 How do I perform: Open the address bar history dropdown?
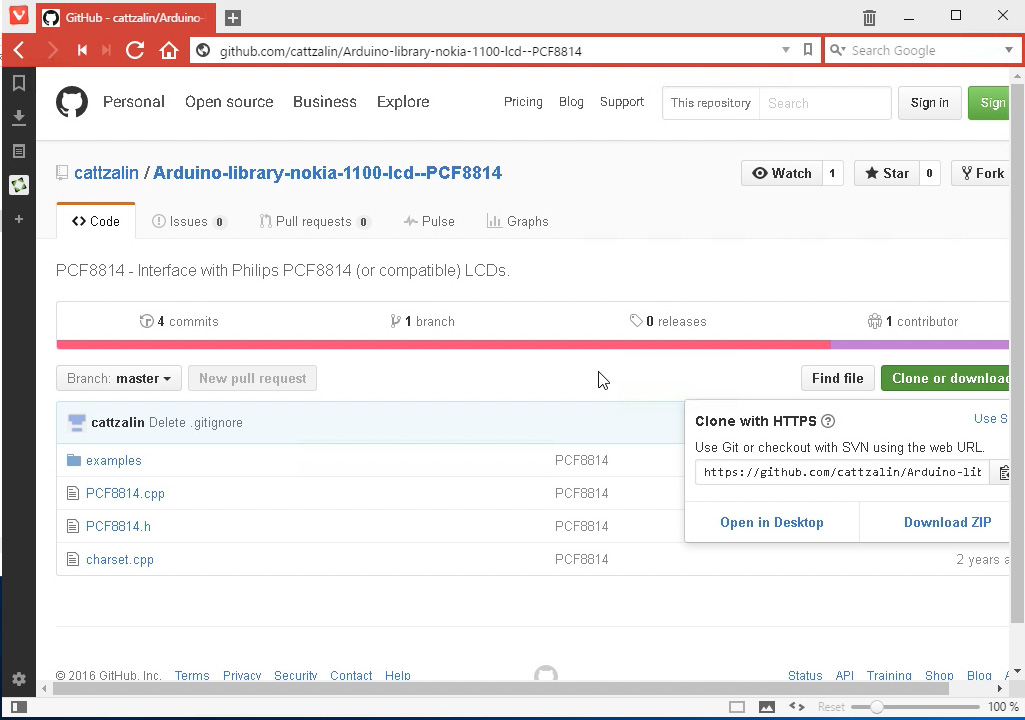coord(786,50)
